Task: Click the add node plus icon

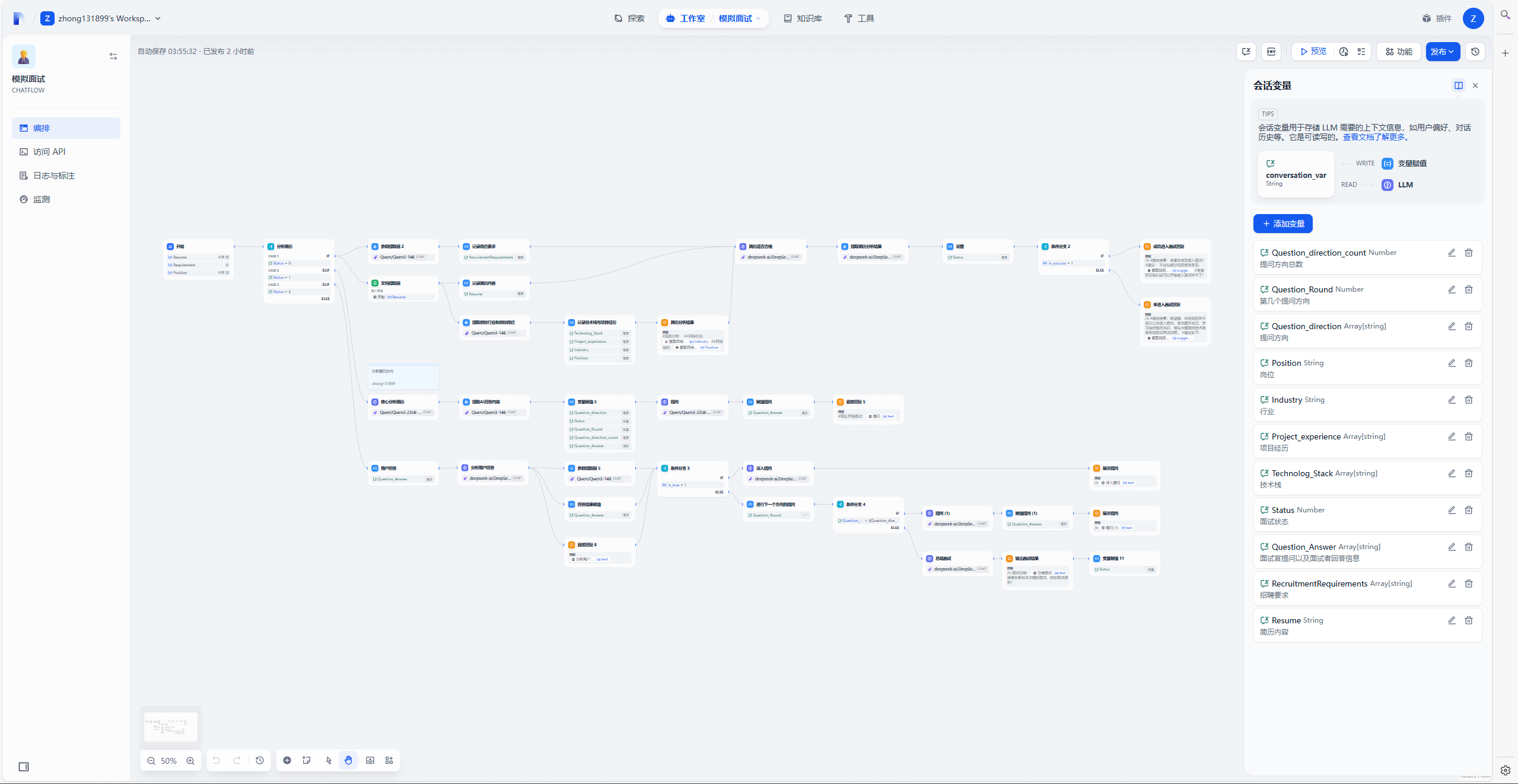Action: (287, 760)
